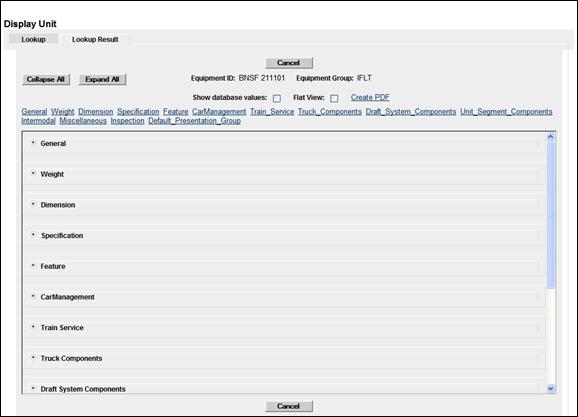The width and height of the screenshot is (578, 417).
Task: Expand the CarManagement section arrow
Action: click(33, 296)
